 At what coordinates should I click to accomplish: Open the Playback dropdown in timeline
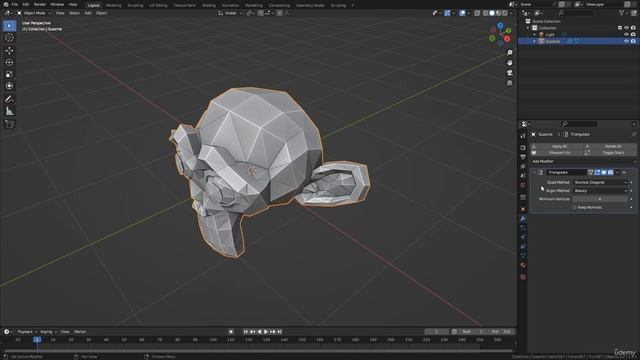(x=27, y=332)
